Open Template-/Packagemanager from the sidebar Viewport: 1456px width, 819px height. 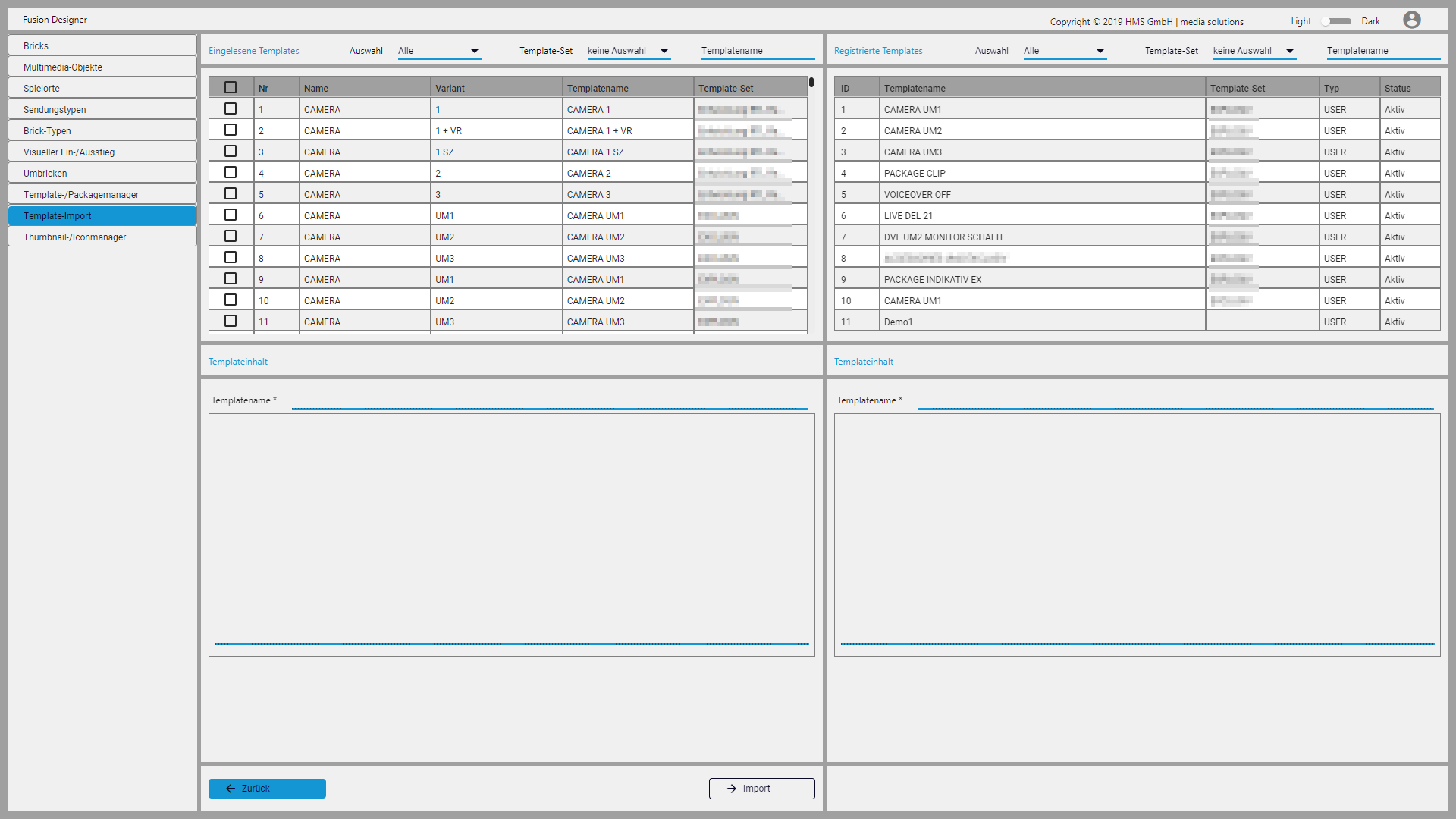click(102, 194)
